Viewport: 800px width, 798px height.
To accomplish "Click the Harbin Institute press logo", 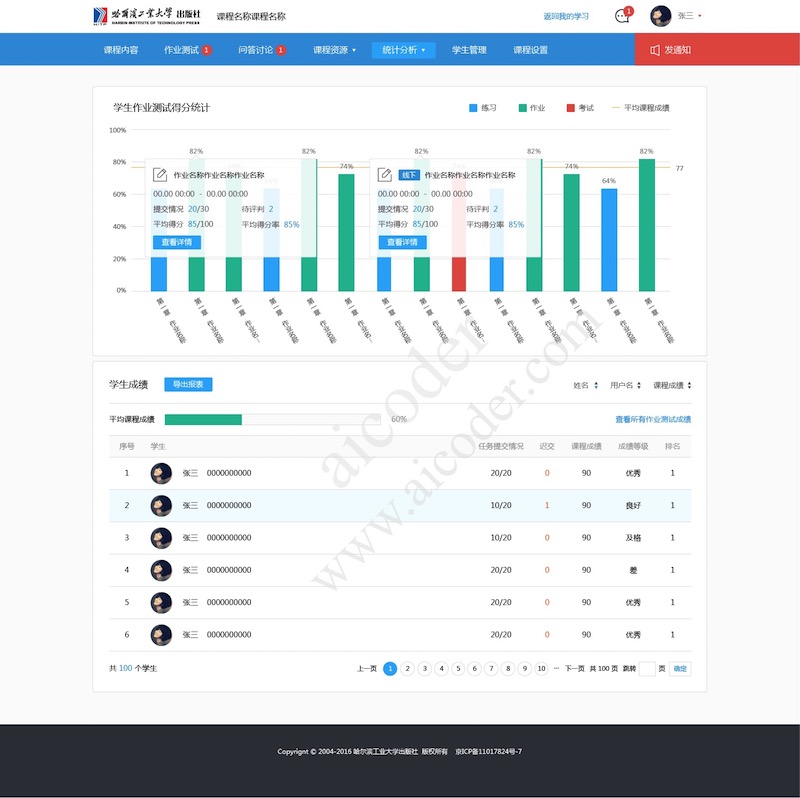I will tap(151, 16).
